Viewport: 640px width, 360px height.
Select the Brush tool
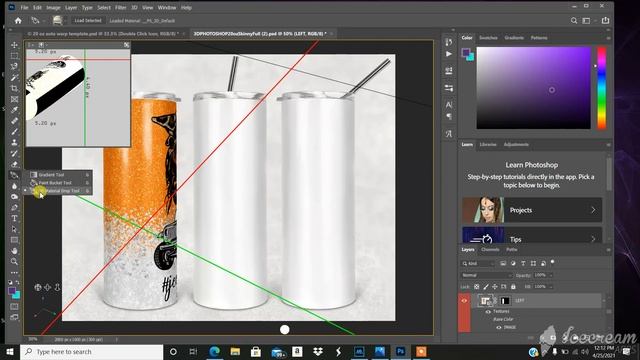[x=14, y=131]
